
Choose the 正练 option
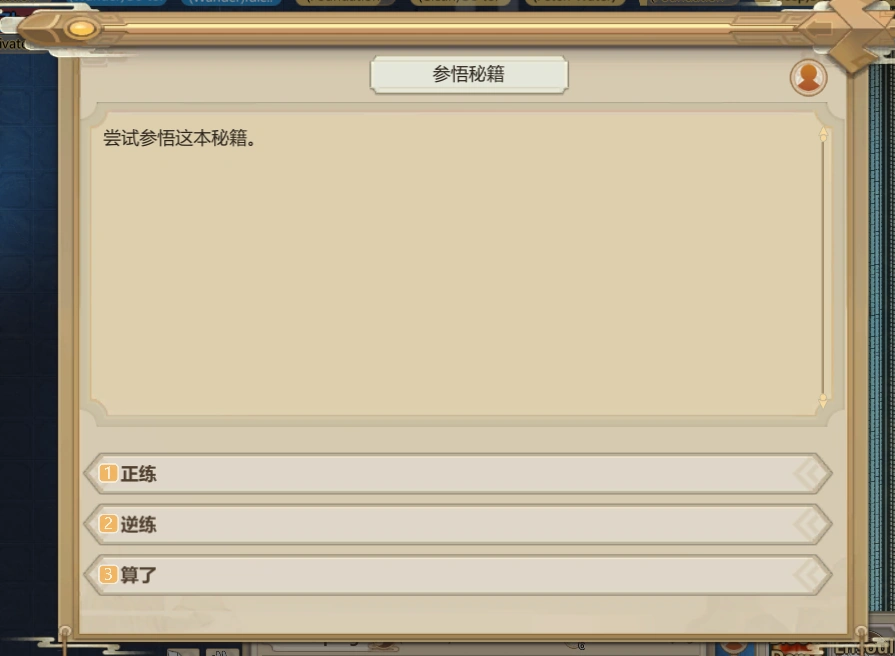[x=458, y=473]
